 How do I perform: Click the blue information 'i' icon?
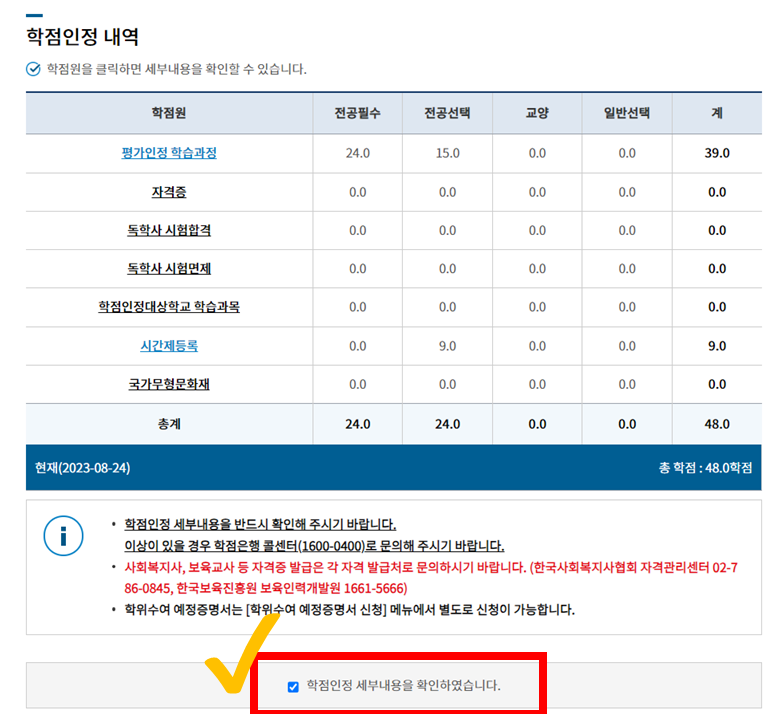(63, 536)
